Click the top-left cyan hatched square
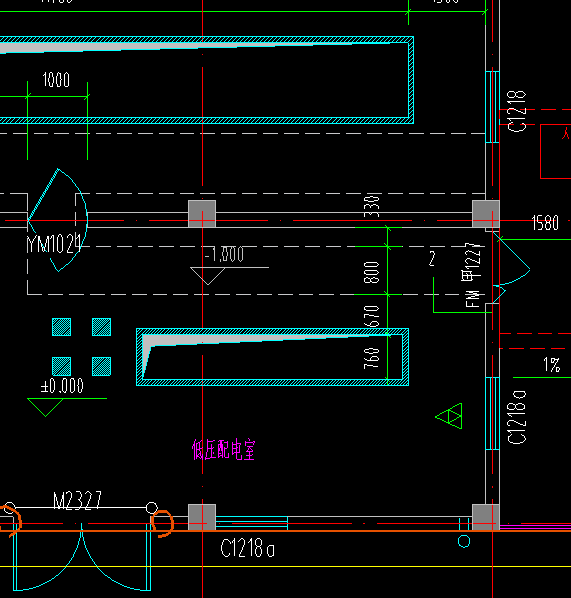The height and width of the screenshot is (598, 571). [61, 327]
